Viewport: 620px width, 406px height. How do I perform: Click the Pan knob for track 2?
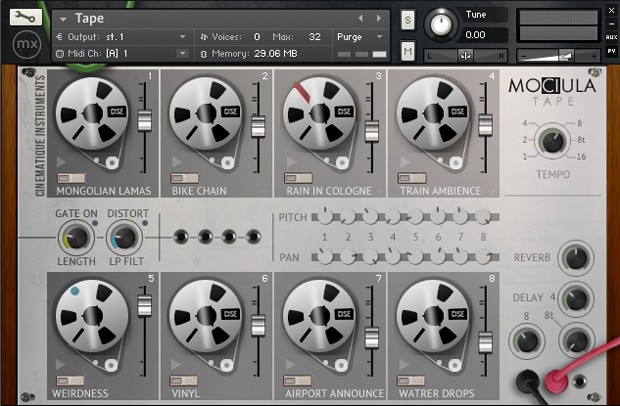(x=348, y=257)
